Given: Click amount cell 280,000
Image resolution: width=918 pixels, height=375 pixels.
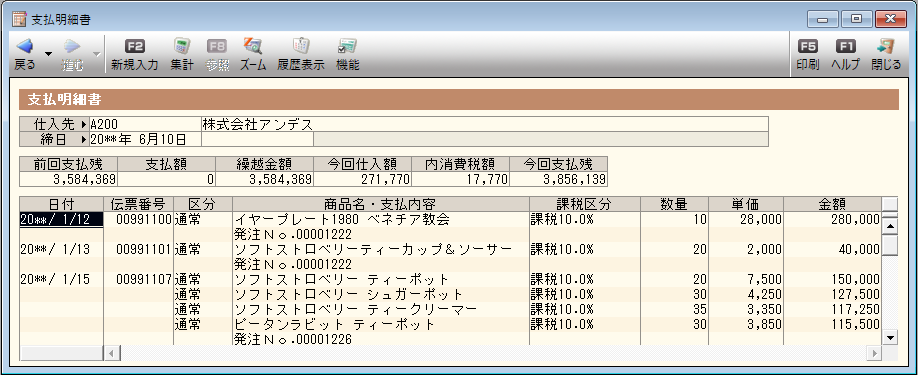Looking at the screenshot, I should tap(832, 219).
